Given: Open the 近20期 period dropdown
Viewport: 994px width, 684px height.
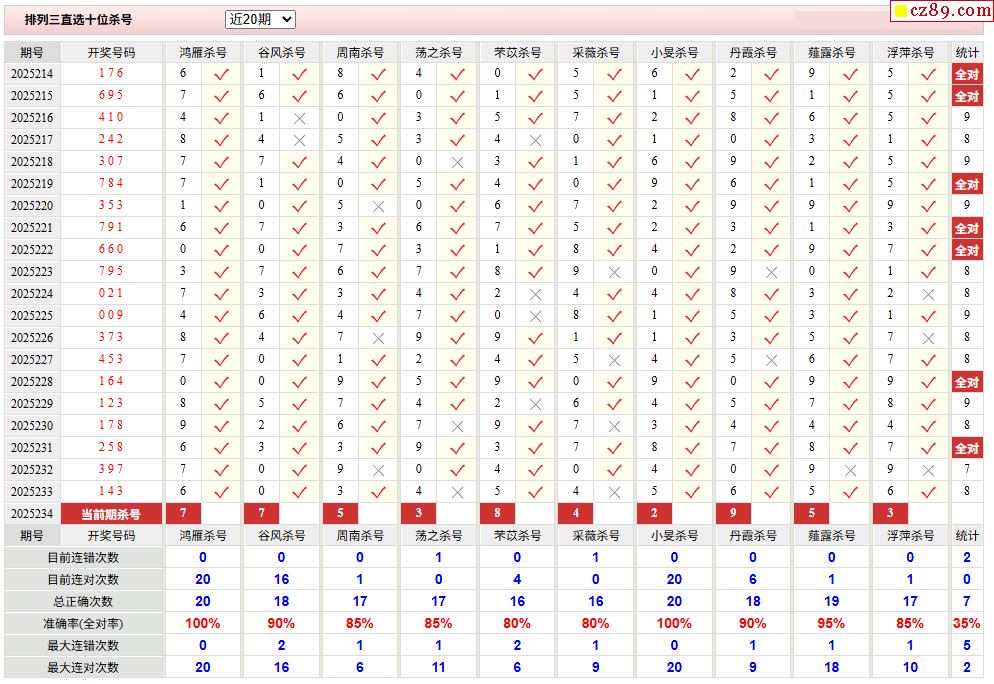Looking at the screenshot, I should [260, 20].
